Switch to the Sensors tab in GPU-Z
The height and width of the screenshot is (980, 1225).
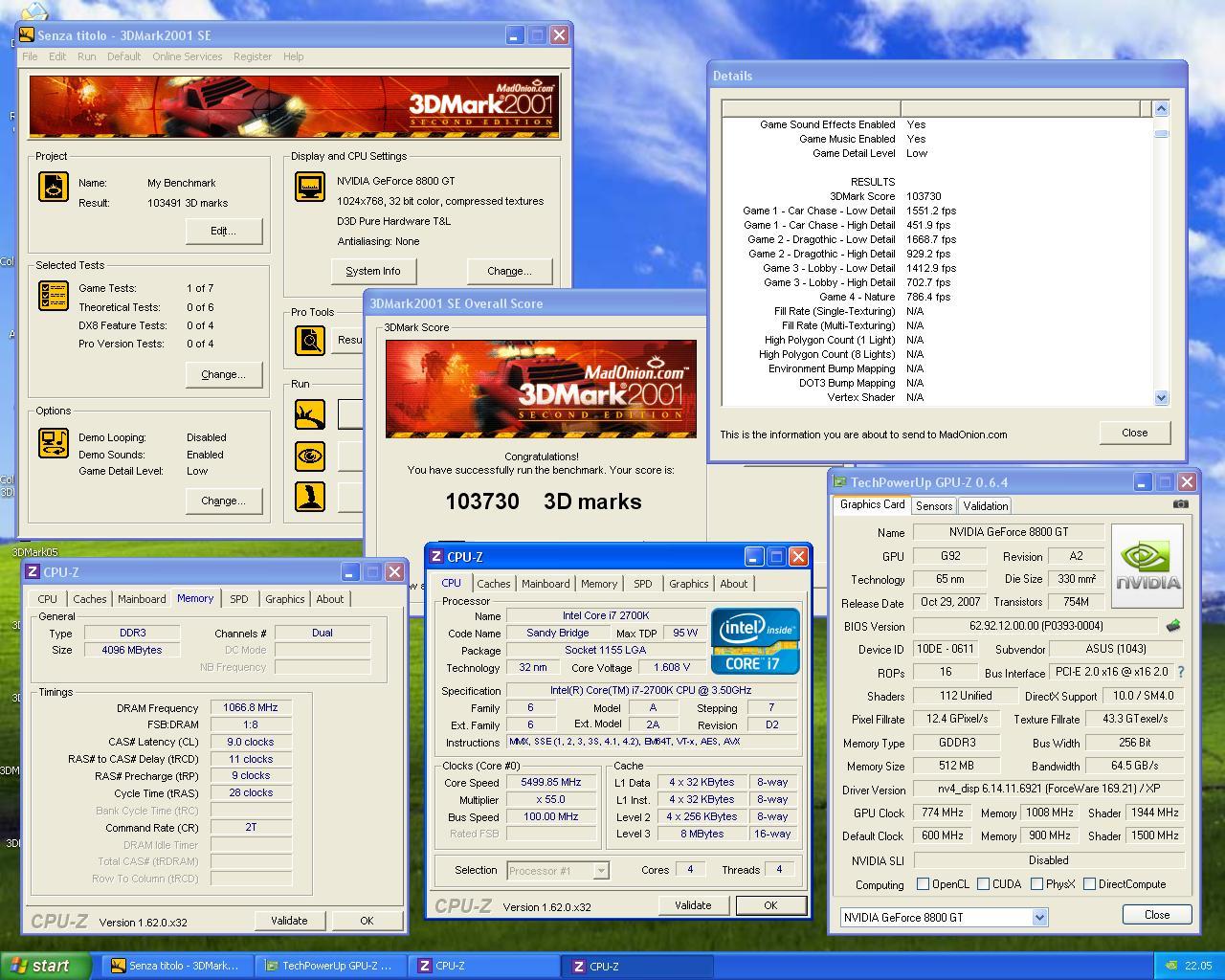pos(933,506)
